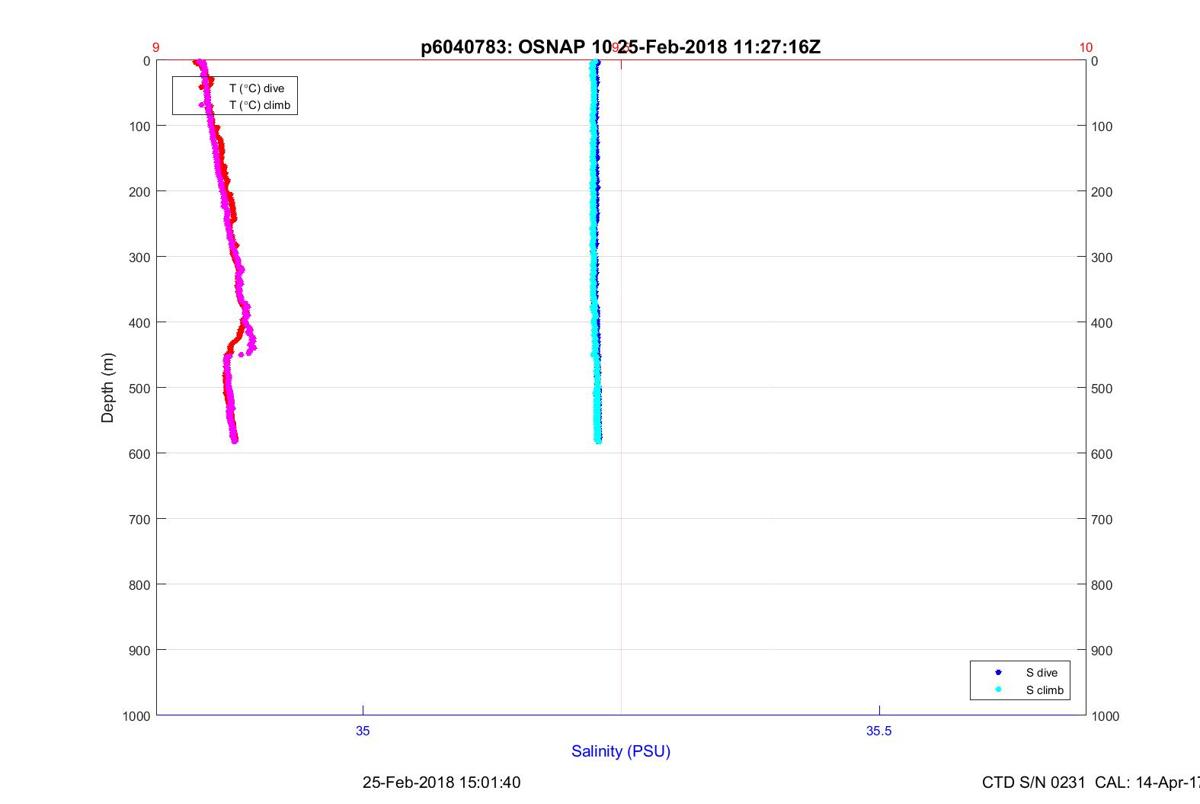Click the 'Depth (m)' y-axis label
This screenshot has height=804, width=1200.
click(x=108, y=388)
